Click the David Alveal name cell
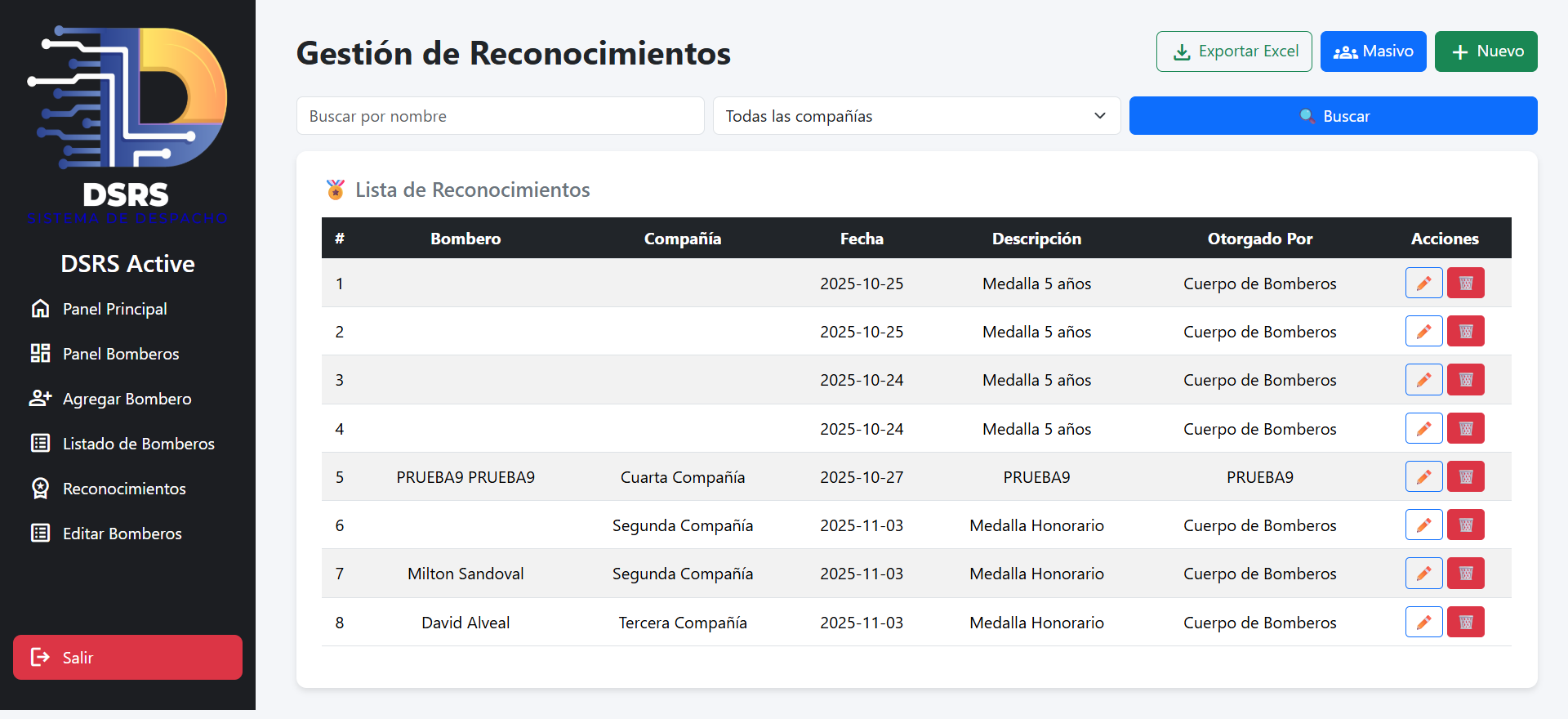The height and width of the screenshot is (719, 1568). point(465,623)
